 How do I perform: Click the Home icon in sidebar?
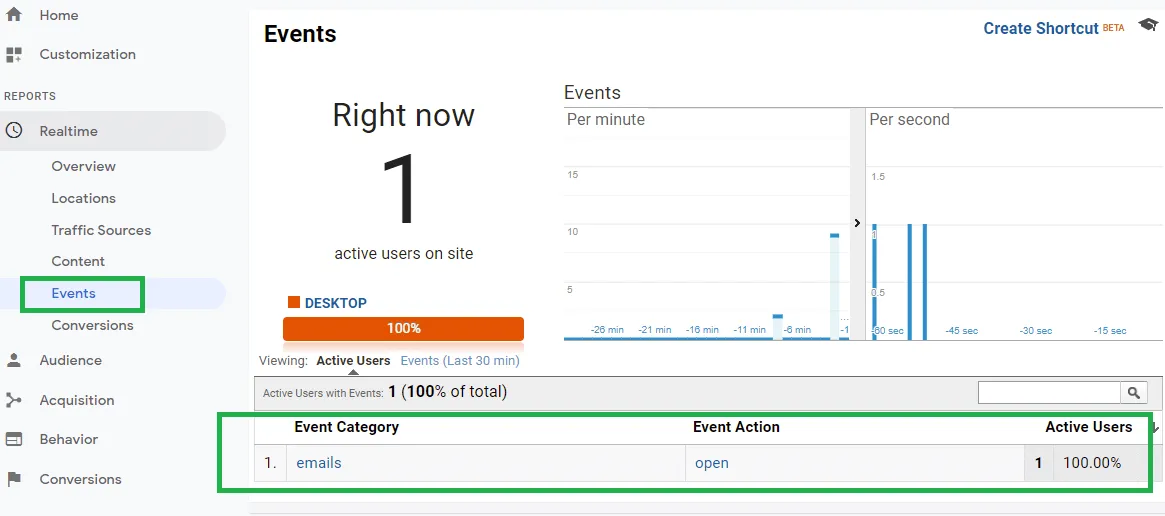click(13, 14)
